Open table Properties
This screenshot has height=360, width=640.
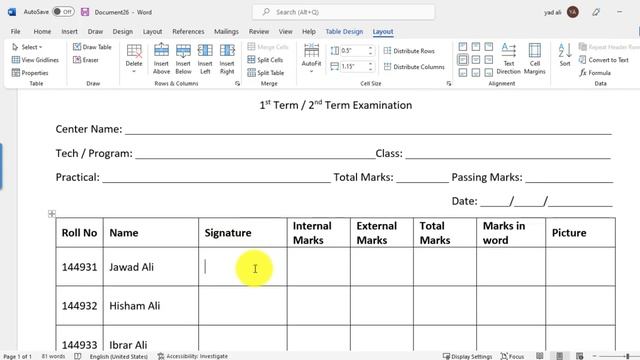30,73
